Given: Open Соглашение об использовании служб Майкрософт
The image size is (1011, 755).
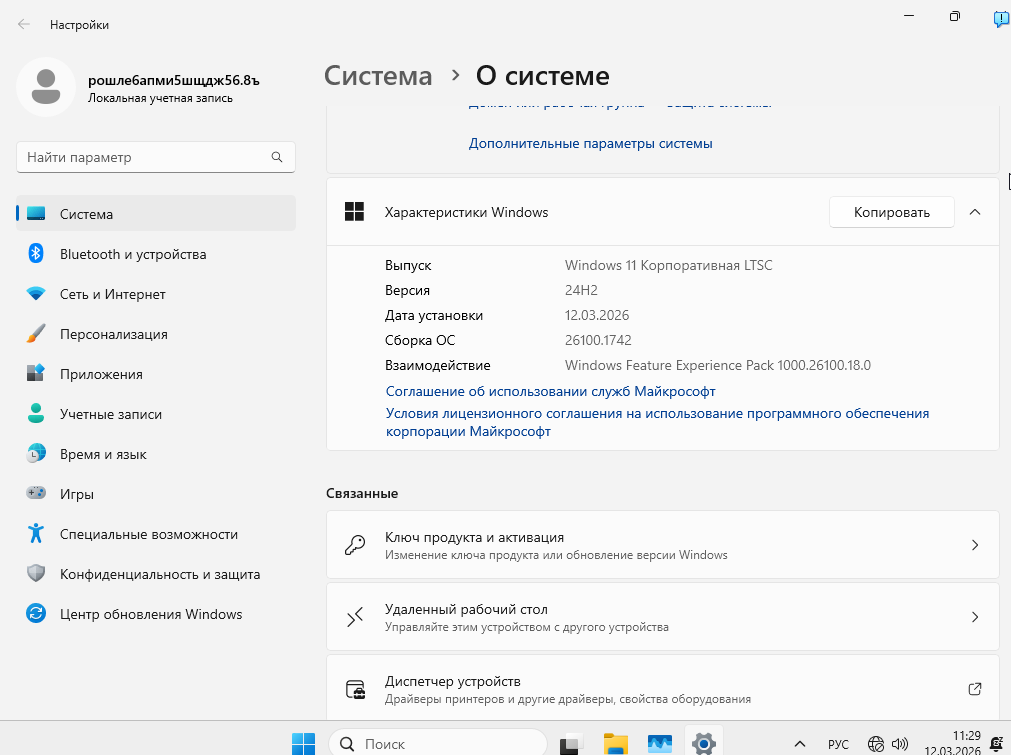Looking at the screenshot, I should (550, 391).
